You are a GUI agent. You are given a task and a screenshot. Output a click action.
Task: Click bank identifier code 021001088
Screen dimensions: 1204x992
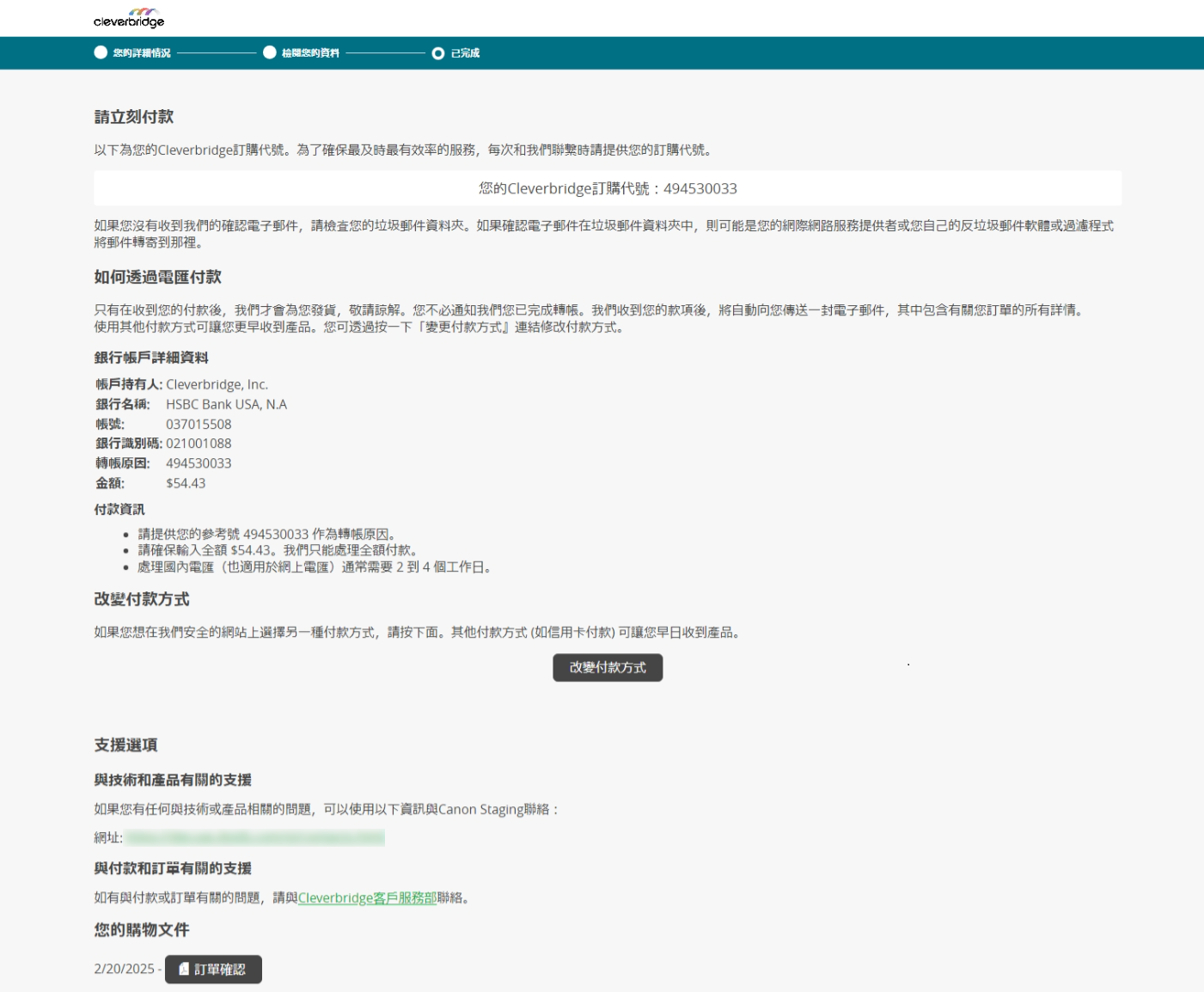[x=199, y=444]
